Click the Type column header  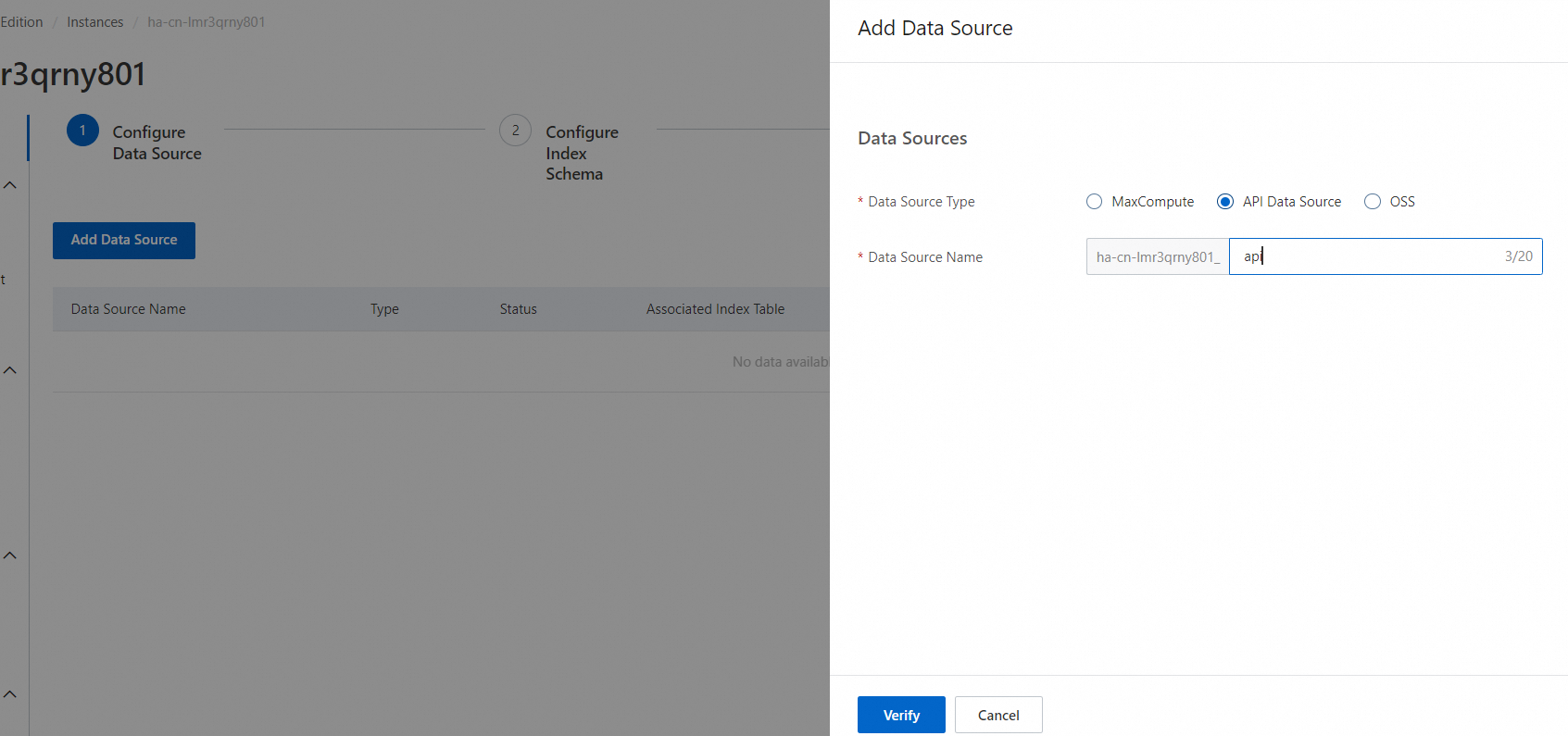coord(384,309)
